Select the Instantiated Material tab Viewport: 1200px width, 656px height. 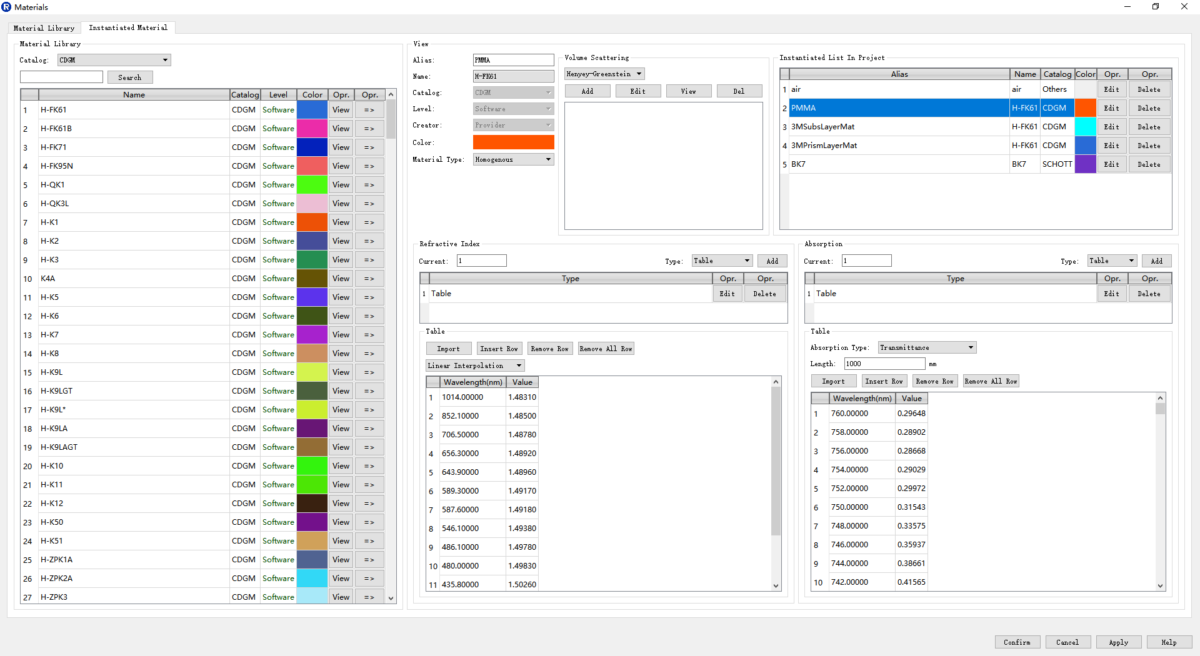tap(127, 27)
